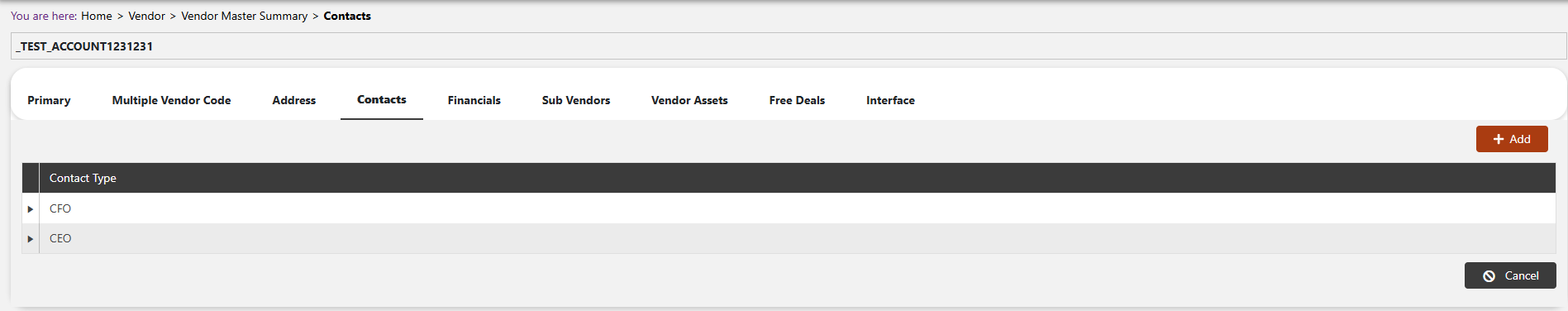Viewport: 1568px width, 311px height.
Task: Expand the CFO contact row
Action: (31, 208)
